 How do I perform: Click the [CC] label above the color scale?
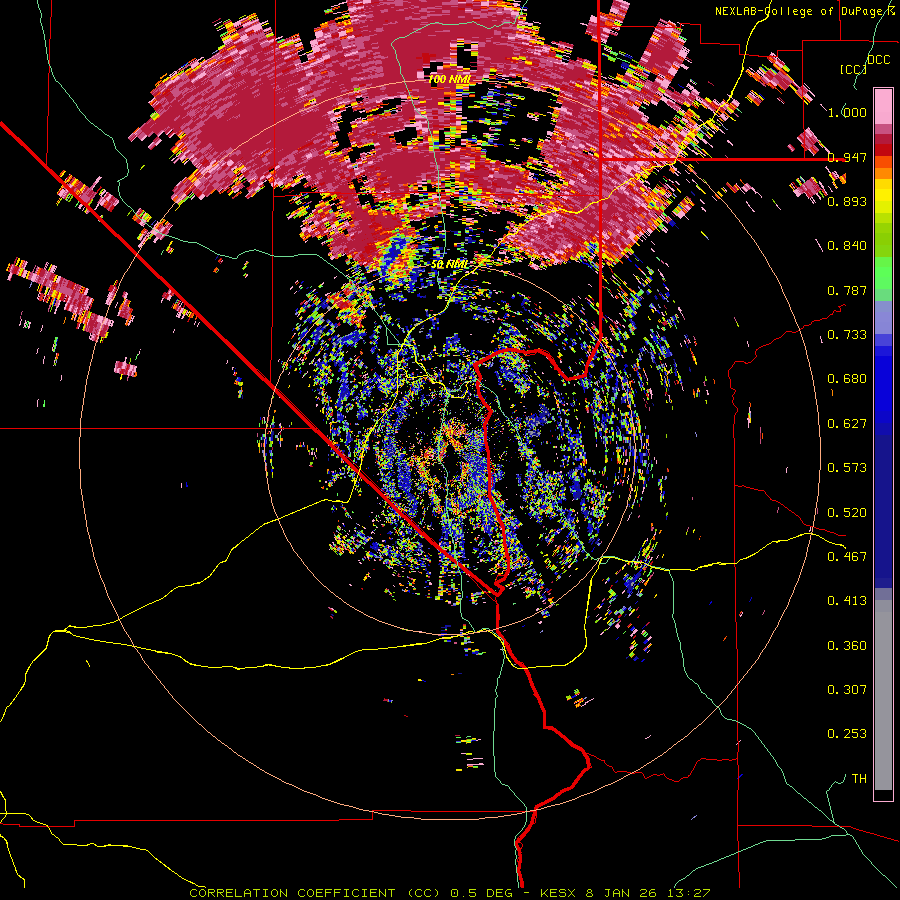pyautogui.click(x=854, y=69)
